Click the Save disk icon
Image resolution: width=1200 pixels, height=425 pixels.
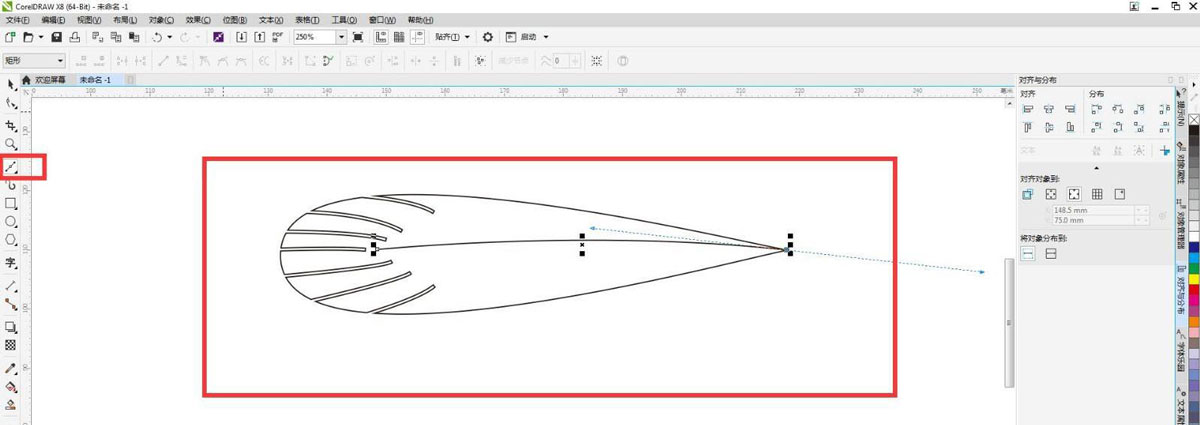coord(57,37)
